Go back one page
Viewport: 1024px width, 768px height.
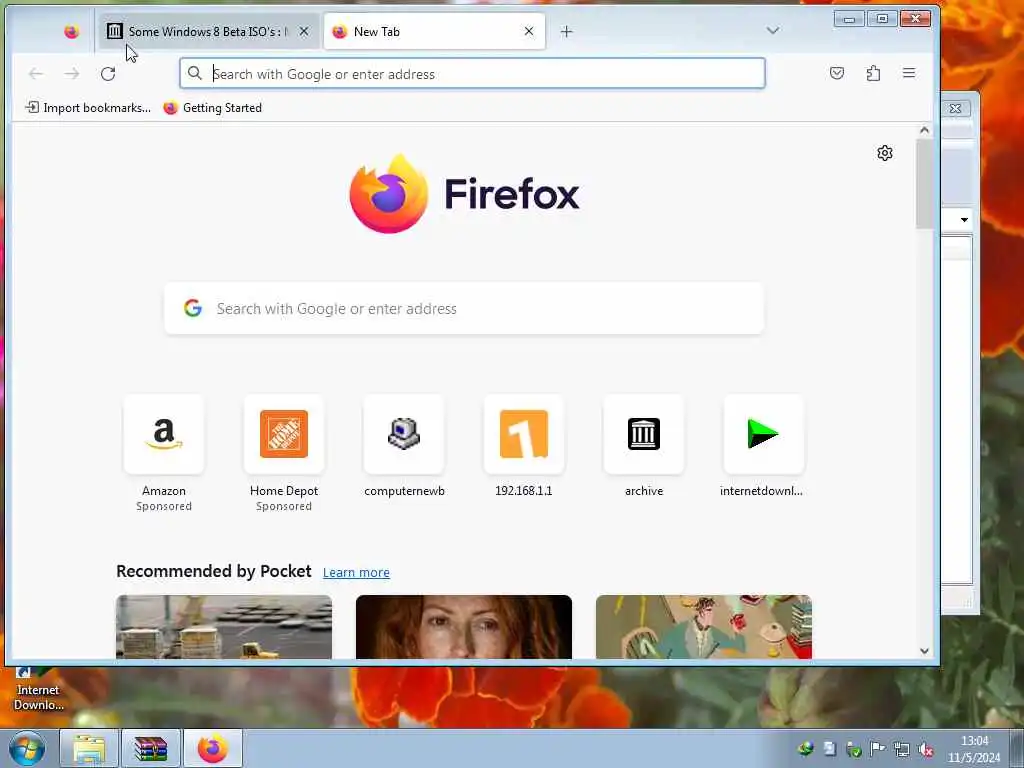(36, 74)
